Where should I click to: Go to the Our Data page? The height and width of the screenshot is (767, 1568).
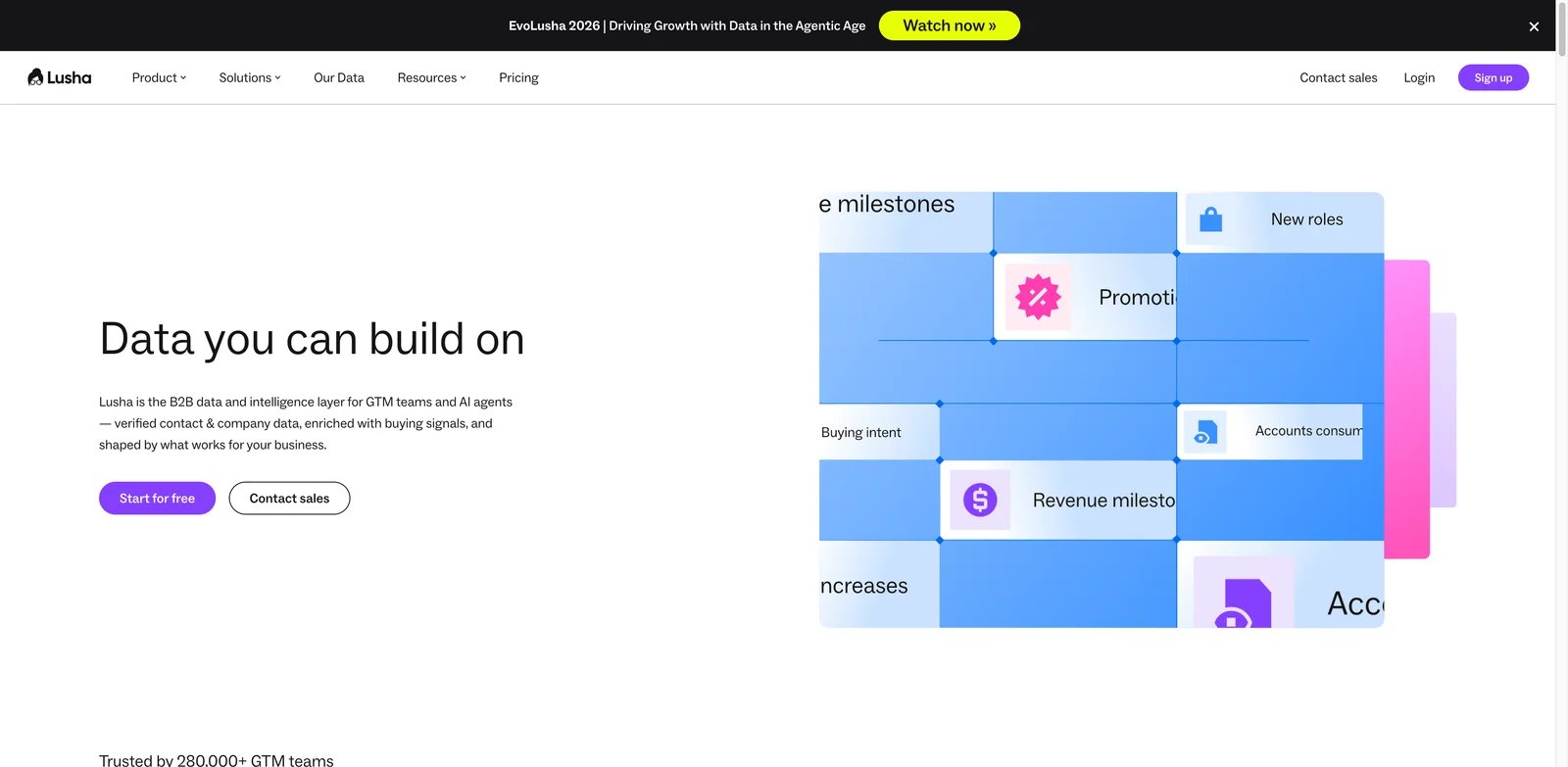click(339, 77)
